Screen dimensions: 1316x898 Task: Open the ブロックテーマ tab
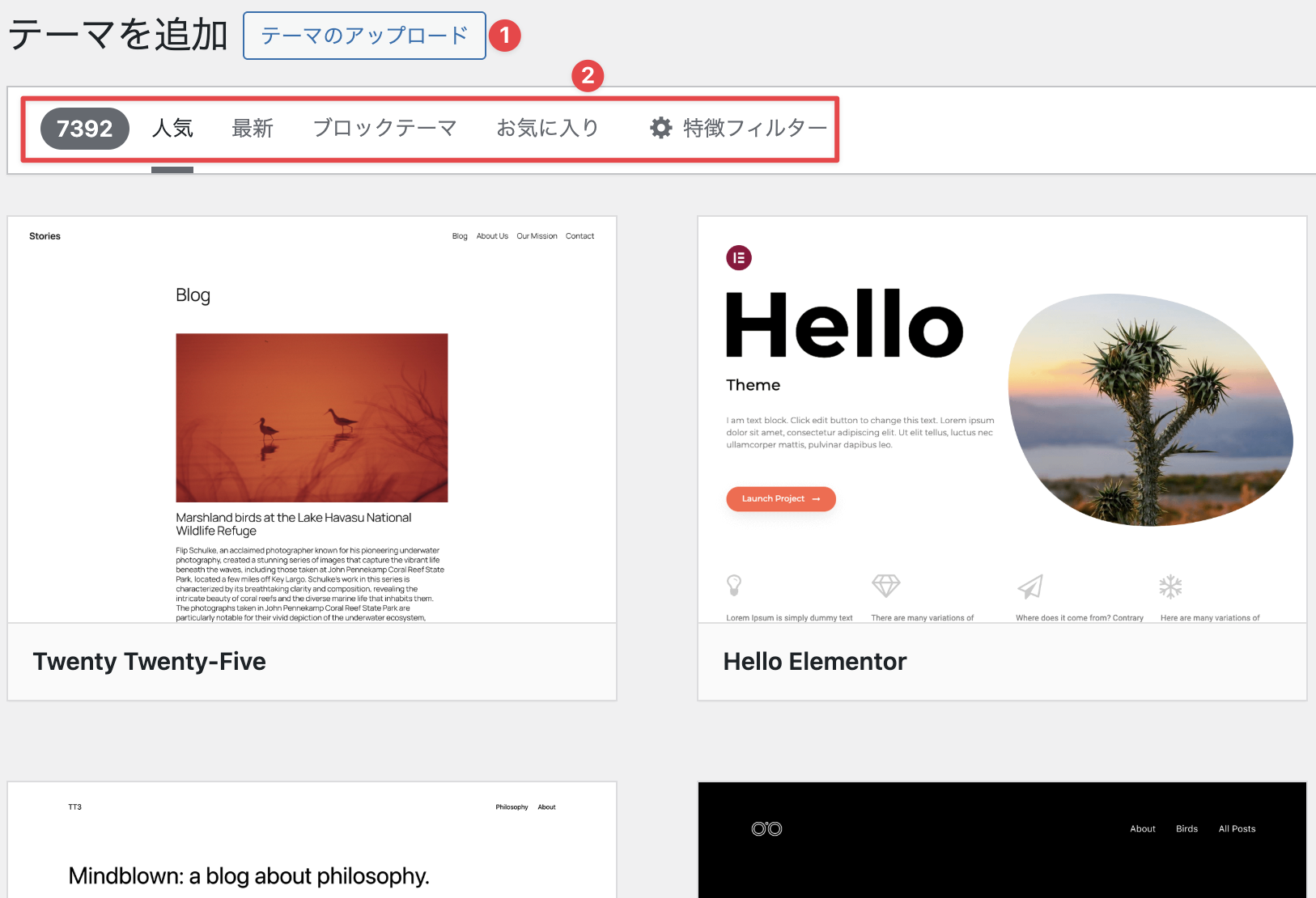(x=384, y=129)
